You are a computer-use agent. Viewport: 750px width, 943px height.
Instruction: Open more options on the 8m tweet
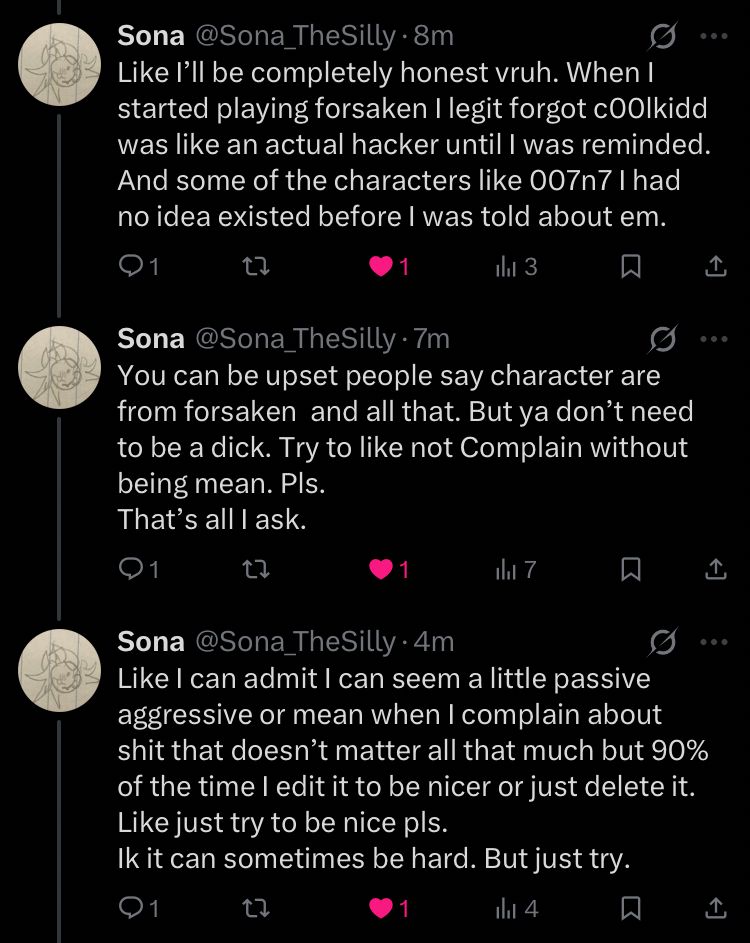[x=714, y=36]
